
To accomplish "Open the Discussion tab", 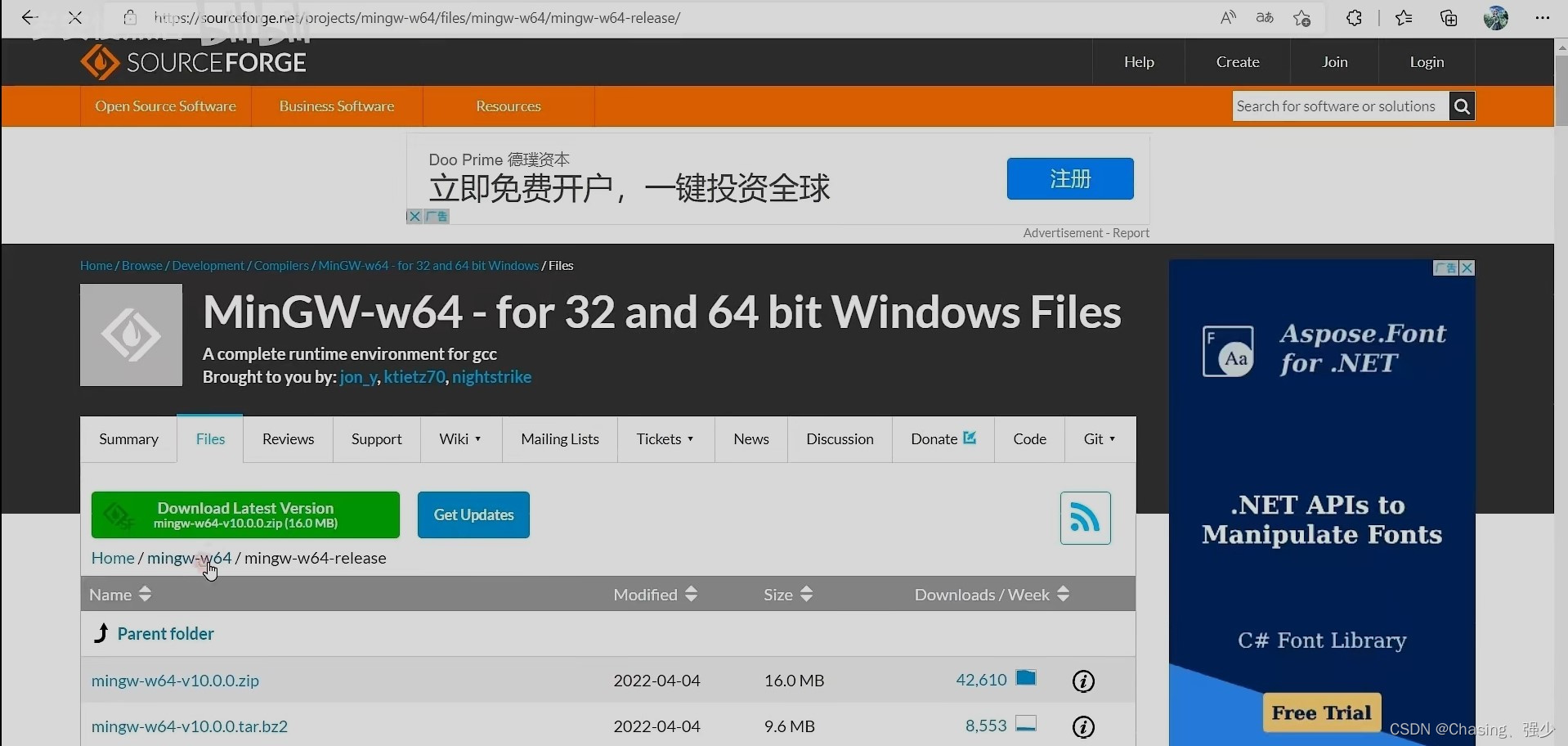I will [x=840, y=439].
